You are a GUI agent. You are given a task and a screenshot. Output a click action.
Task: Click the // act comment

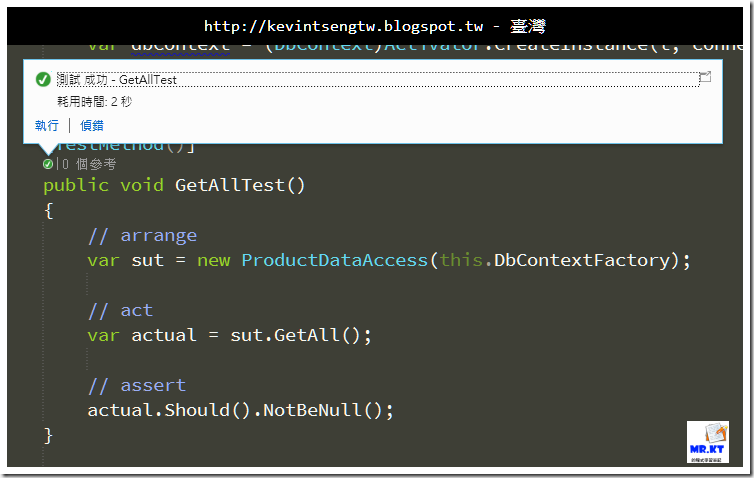click(x=120, y=311)
